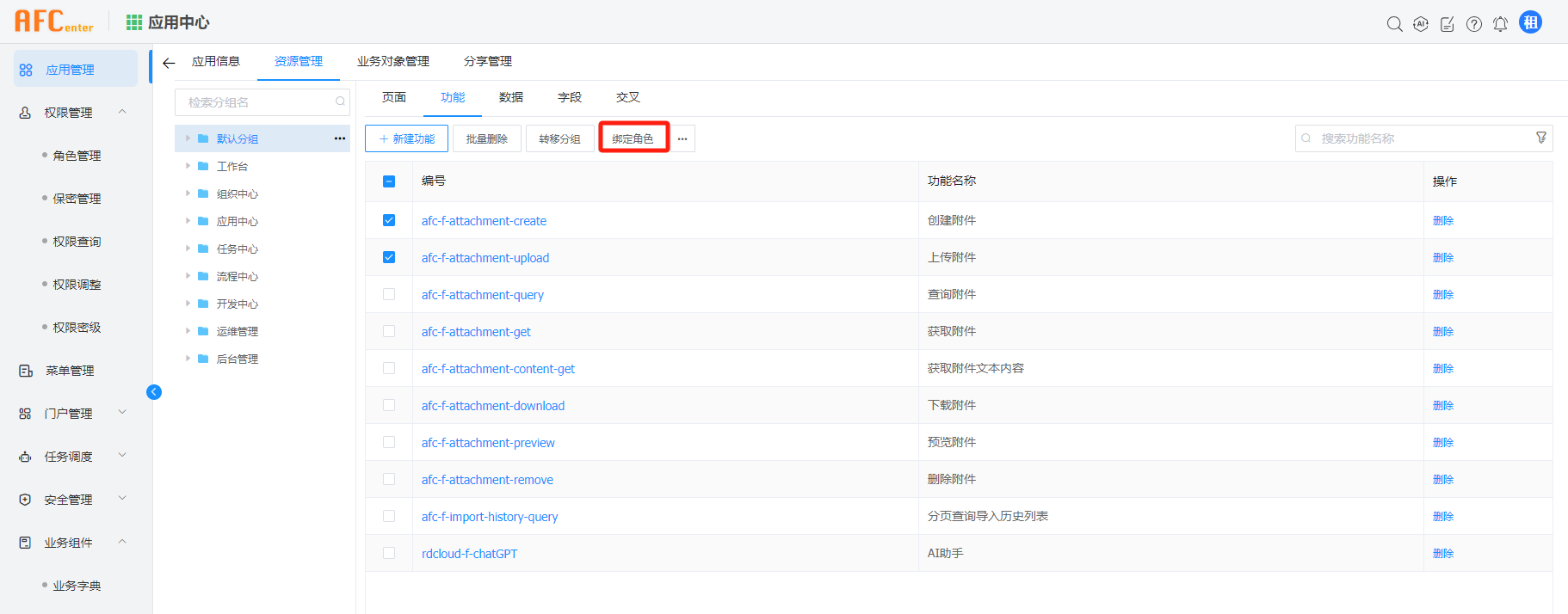Uncheck the afc-f-attachment-create row checkbox
Screen dimensions: 1568x614
389,220
